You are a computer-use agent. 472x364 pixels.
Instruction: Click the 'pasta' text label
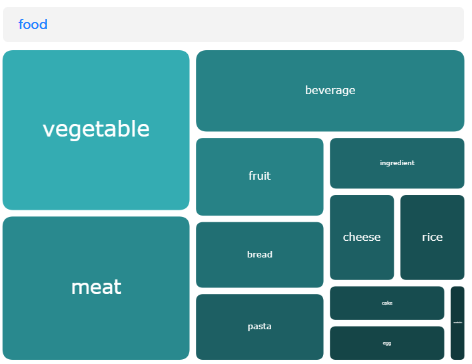tap(259, 326)
